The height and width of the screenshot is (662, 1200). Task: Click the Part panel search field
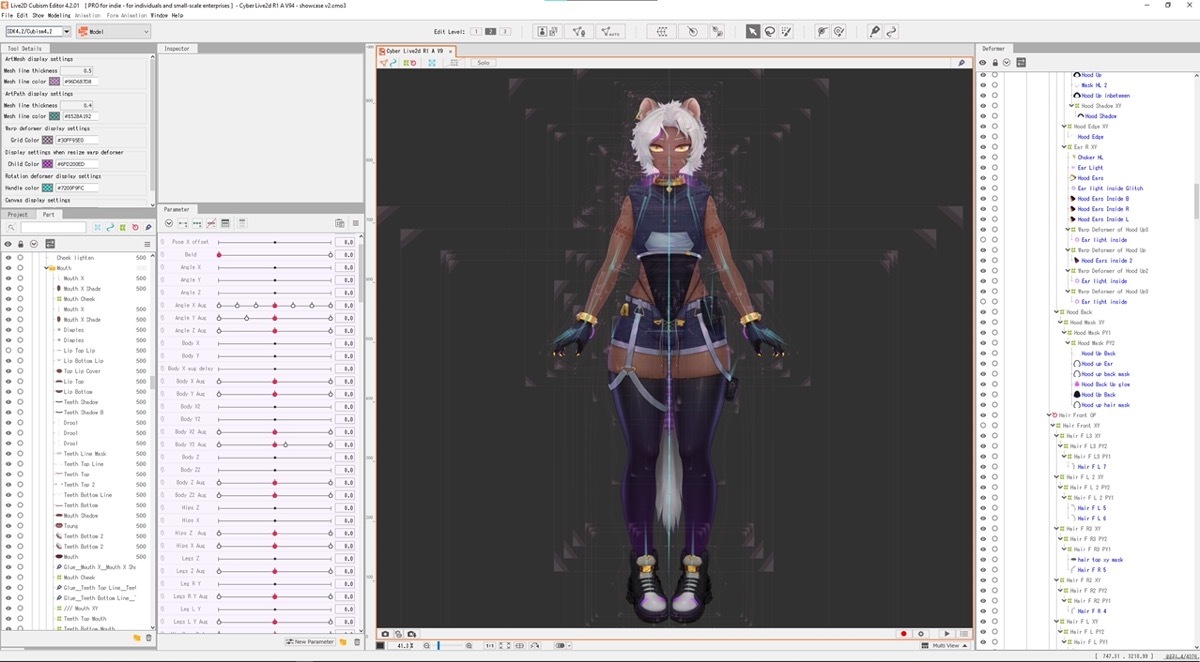pyautogui.click(x=53, y=228)
